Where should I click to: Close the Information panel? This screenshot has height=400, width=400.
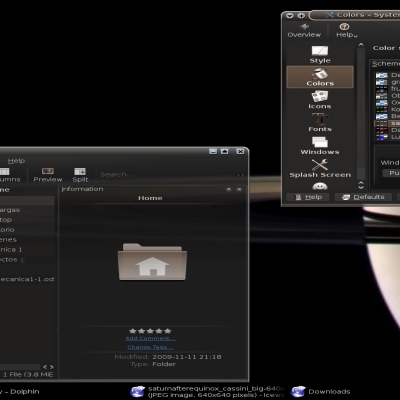pyautogui.click(x=239, y=189)
